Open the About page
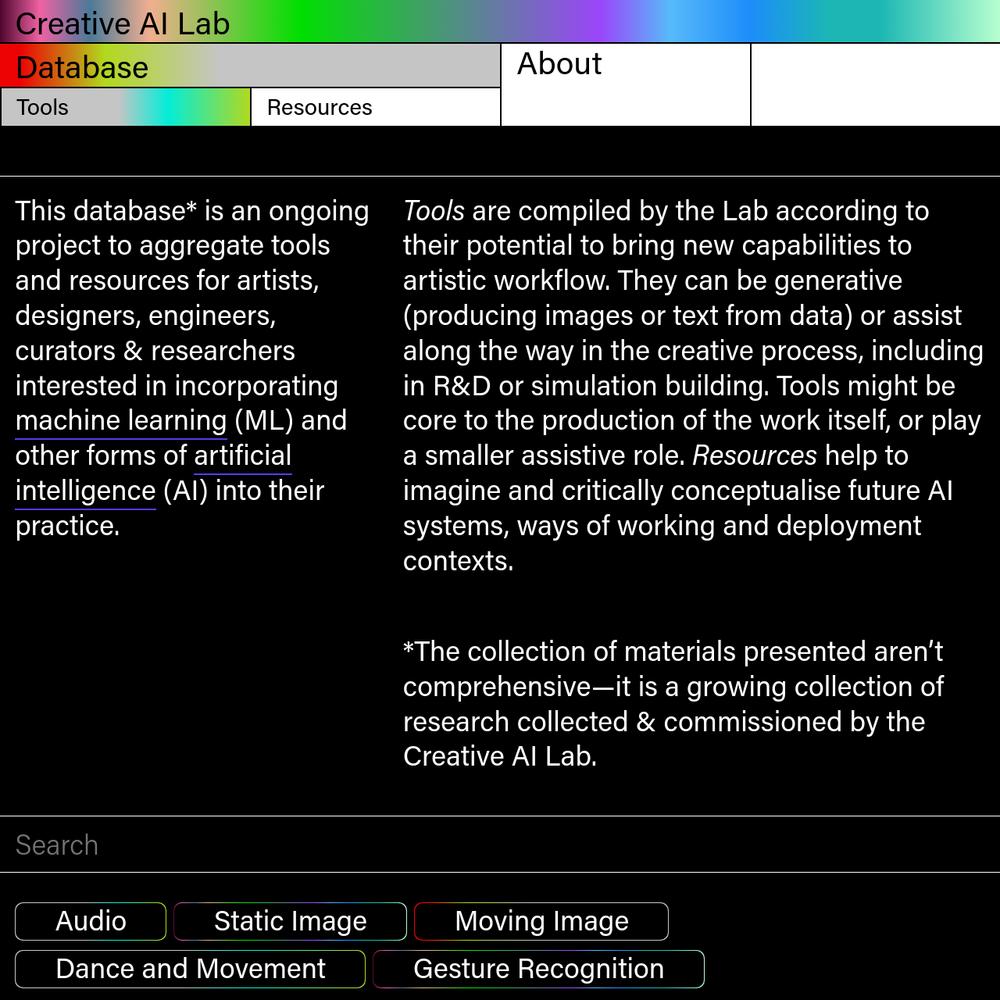The width and height of the screenshot is (1000, 1000). click(626, 85)
